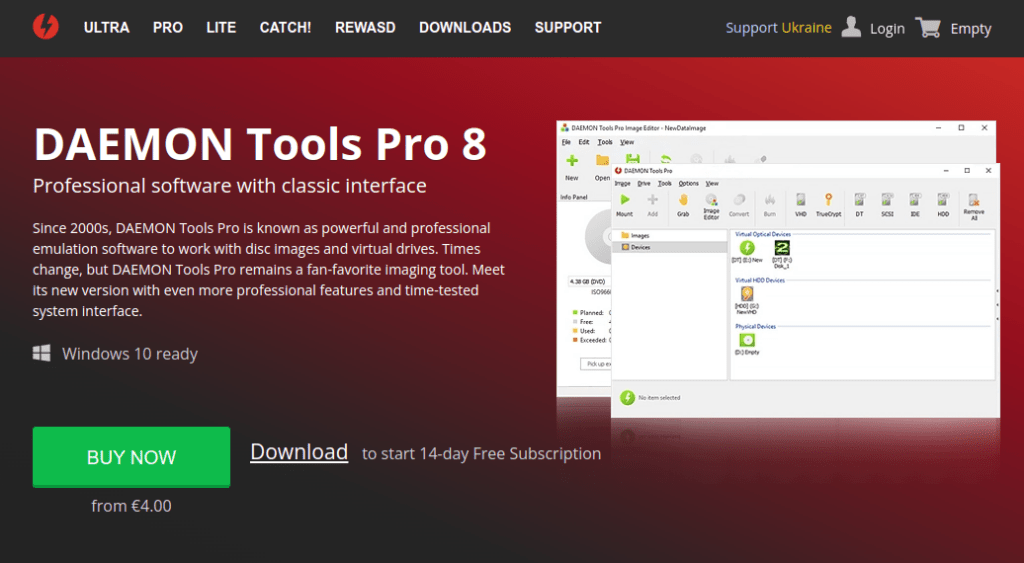Click the DAEMON Tools lightning logo
Screen dimensions: 1024x563
coord(46,27)
